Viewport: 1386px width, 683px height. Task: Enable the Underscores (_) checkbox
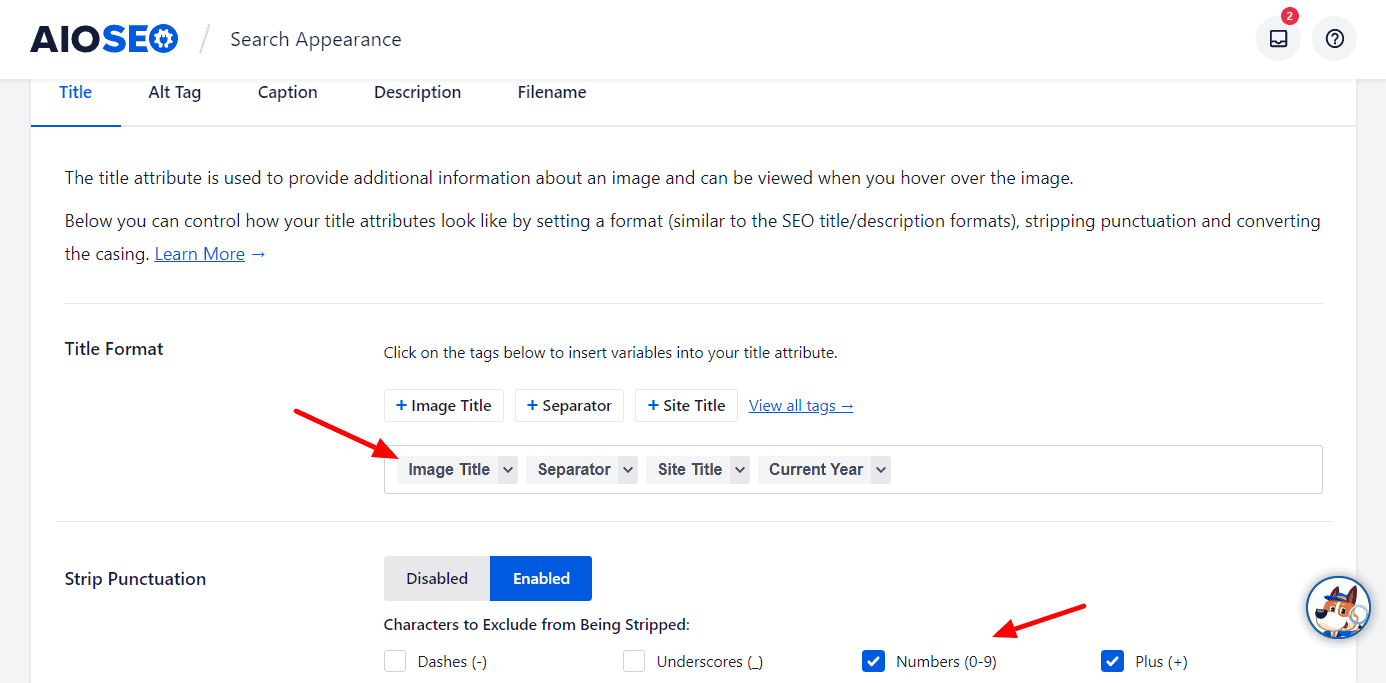pos(634,661)
